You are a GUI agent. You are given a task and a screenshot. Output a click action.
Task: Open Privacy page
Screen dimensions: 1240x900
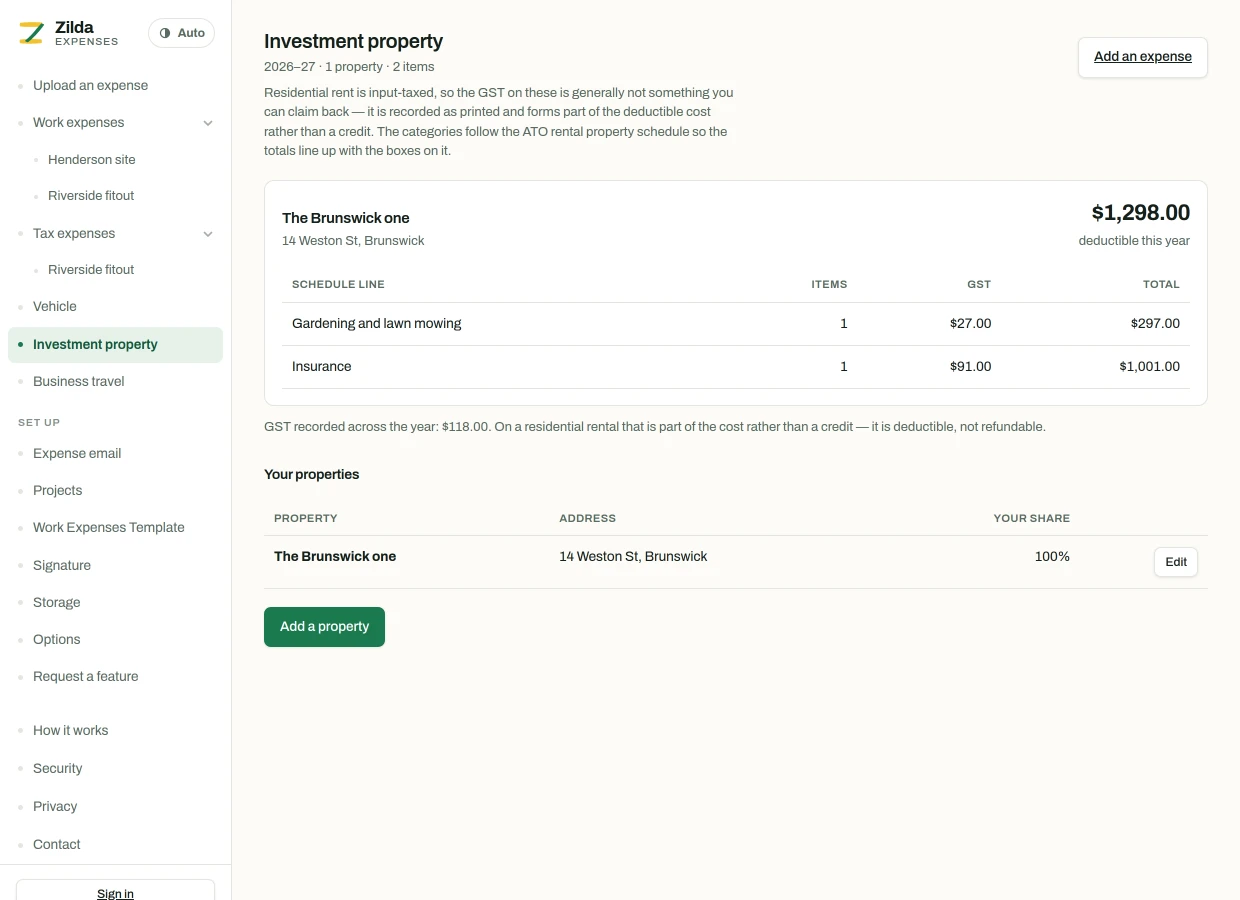pyautogui.click(x=54, y=806)
